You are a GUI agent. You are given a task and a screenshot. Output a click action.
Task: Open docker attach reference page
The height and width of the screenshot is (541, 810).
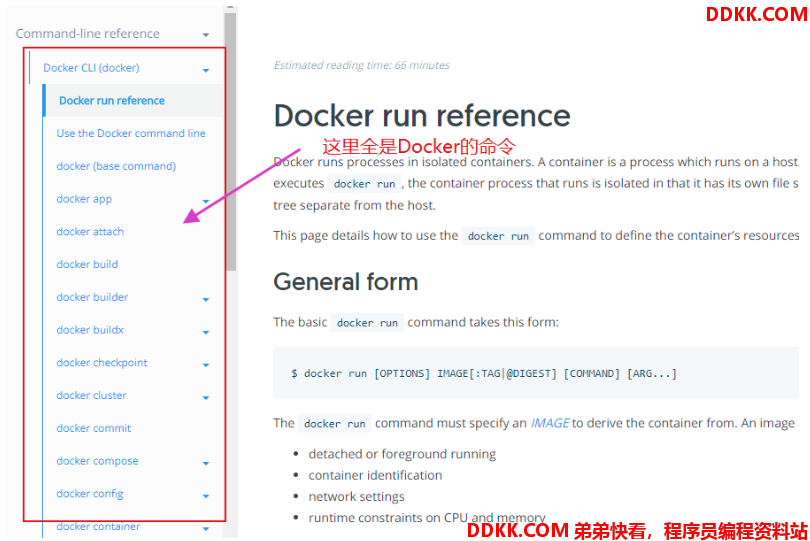90,231
